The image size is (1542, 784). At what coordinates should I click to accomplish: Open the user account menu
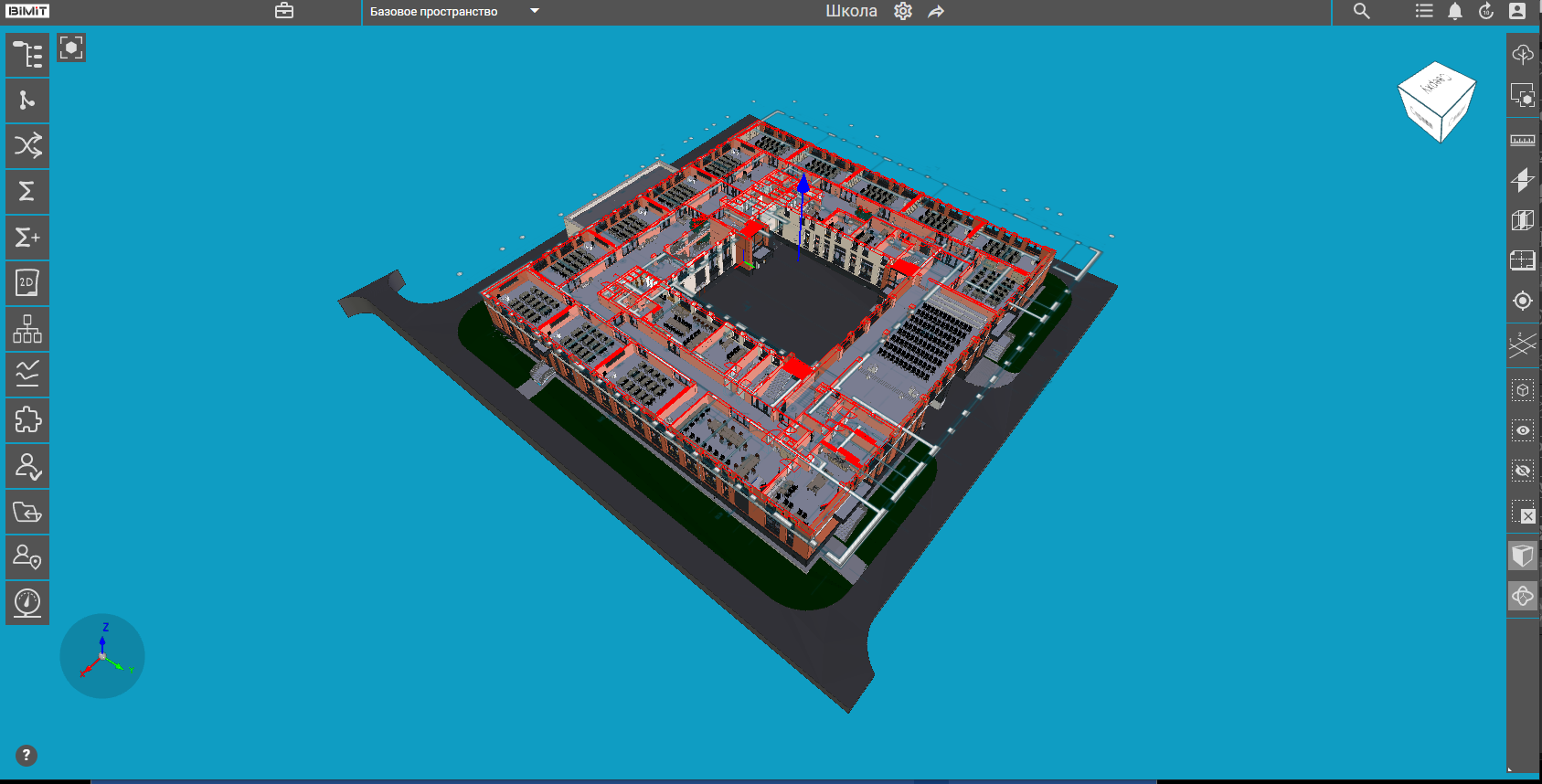tap(1517, 11)
